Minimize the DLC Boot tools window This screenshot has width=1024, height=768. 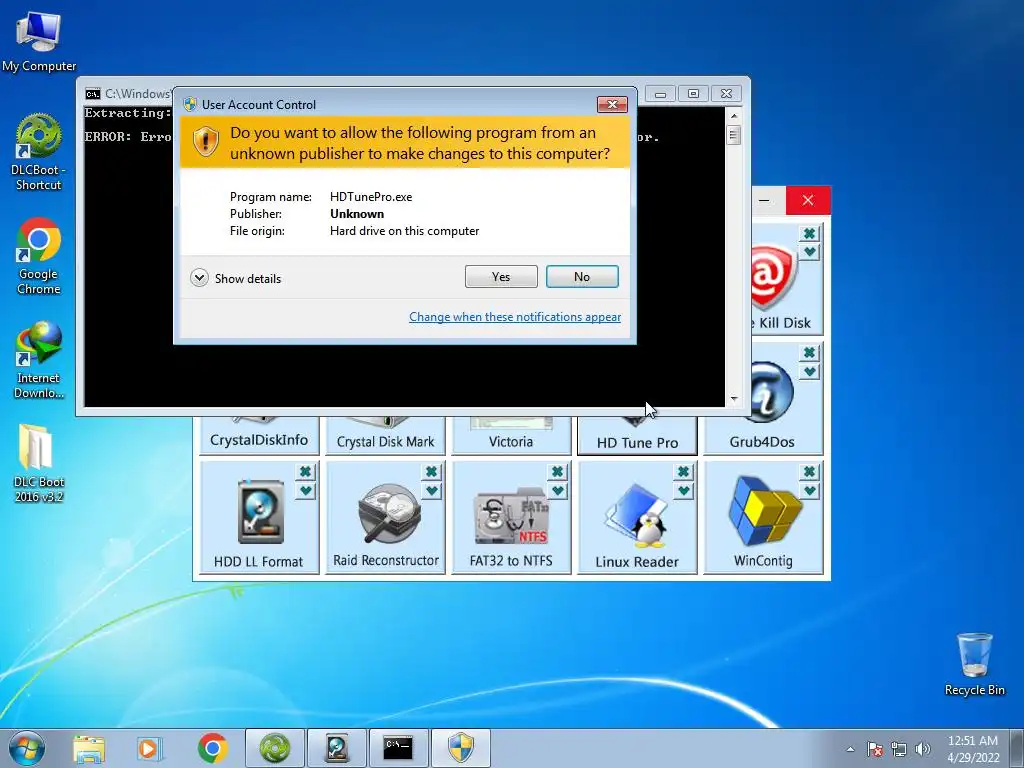765,200
